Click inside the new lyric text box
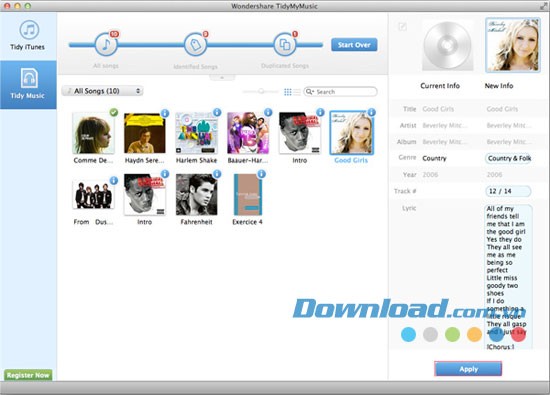 508,277
